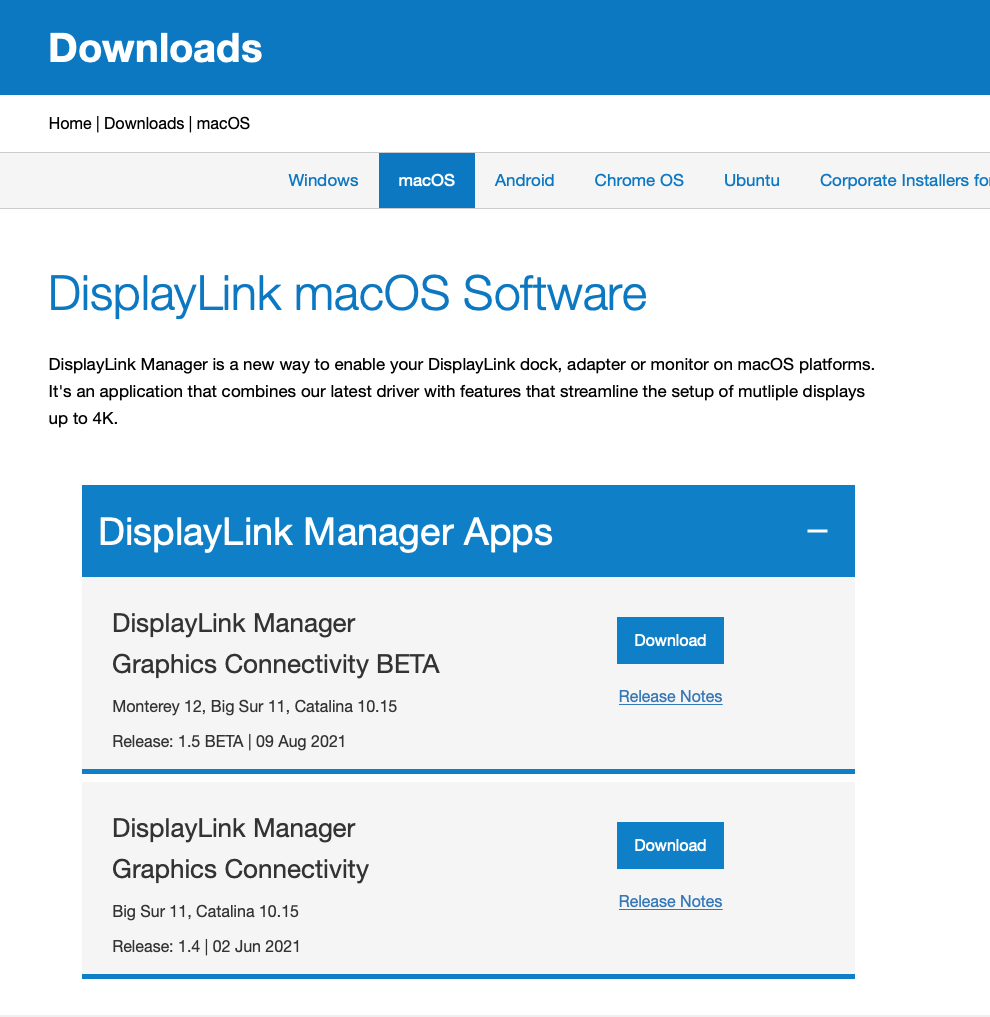Click the 'Monterey 12, Big Sur 11, Catalina 10.15' text
990x1017 pixels.
254,706
